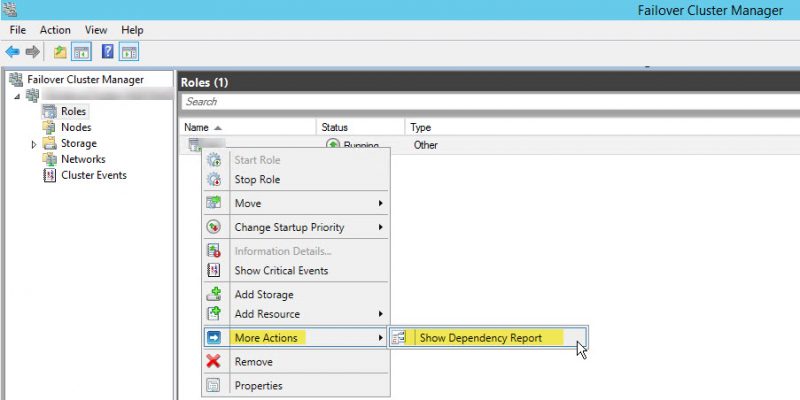
Task: Click the Show Dependency Report icon
Action: point(399,337)
